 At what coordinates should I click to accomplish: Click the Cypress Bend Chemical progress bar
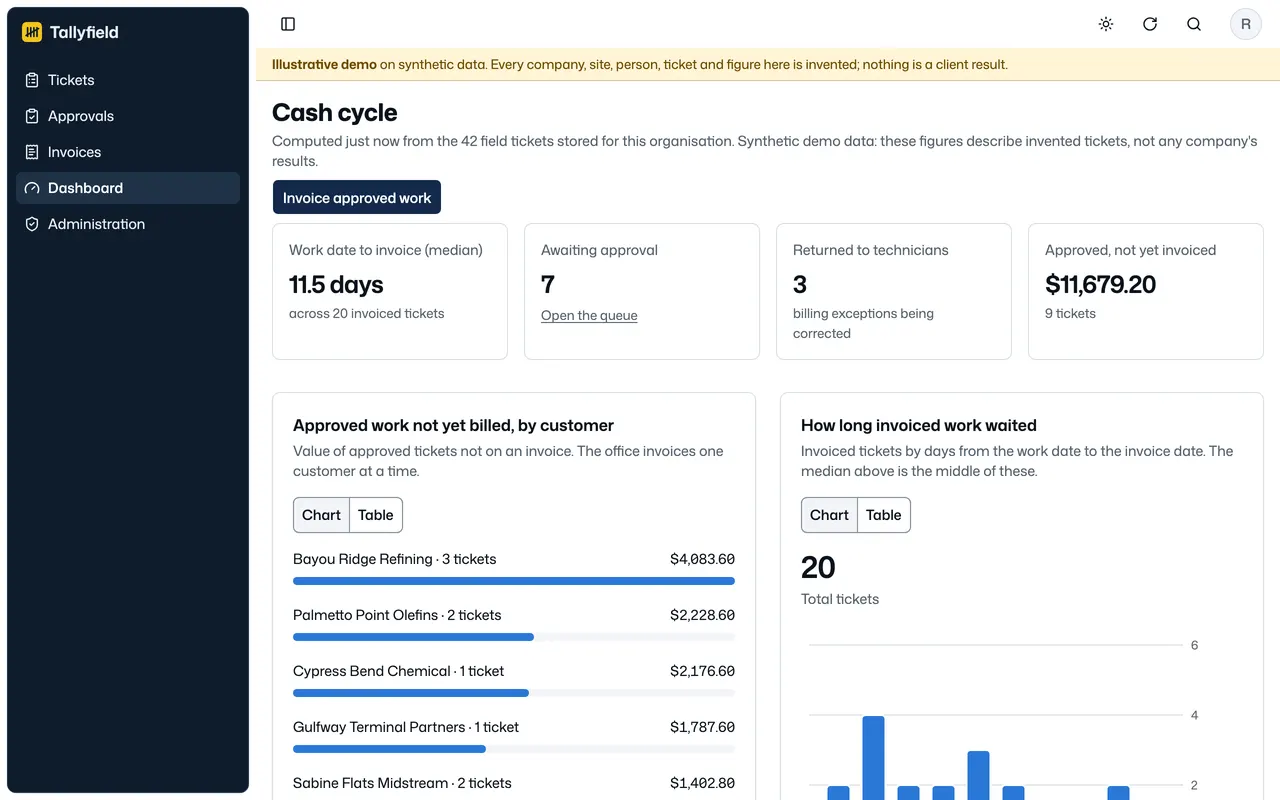(514, 693)
